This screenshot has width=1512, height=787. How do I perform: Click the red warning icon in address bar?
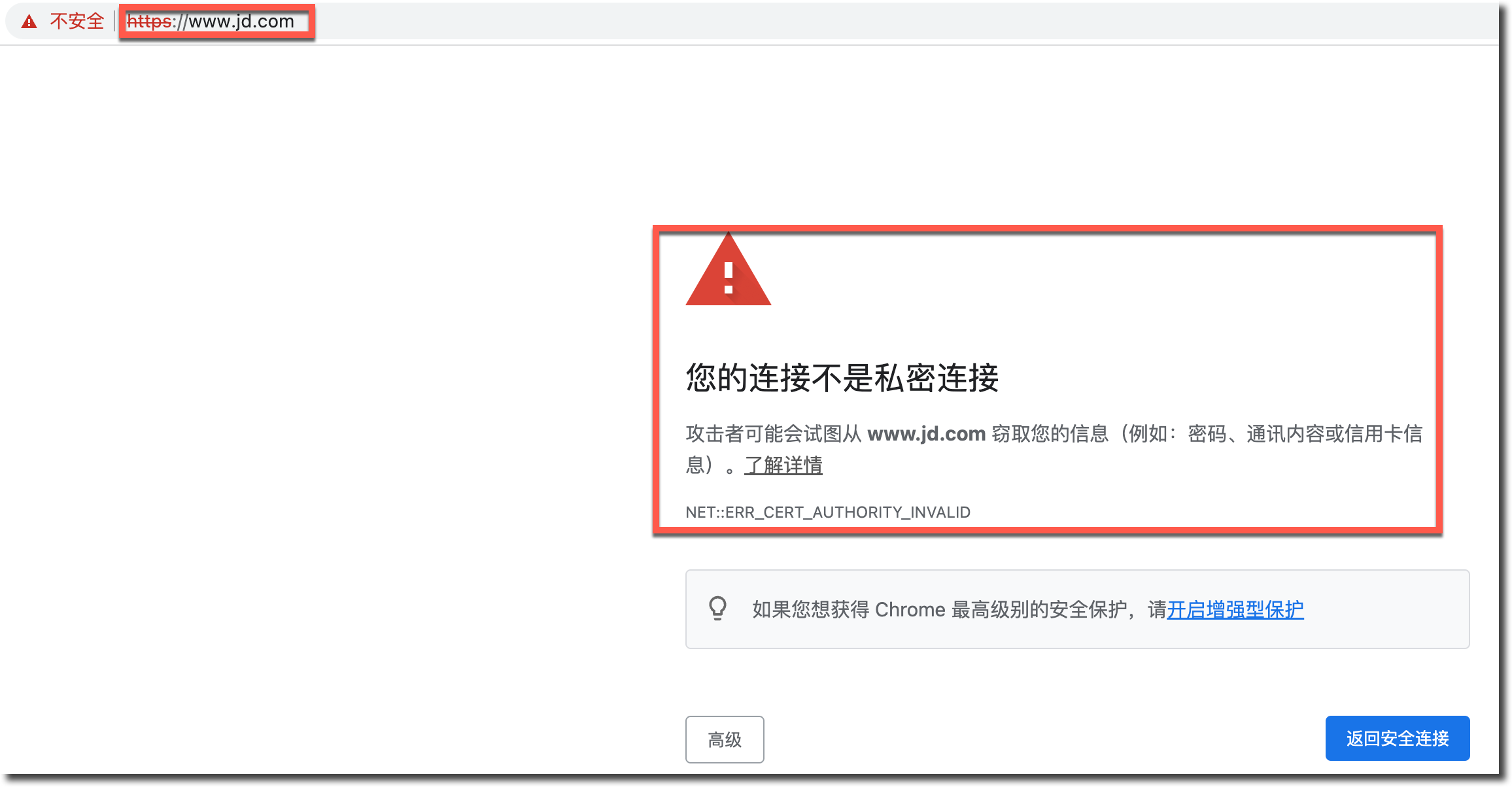point(29,22)
